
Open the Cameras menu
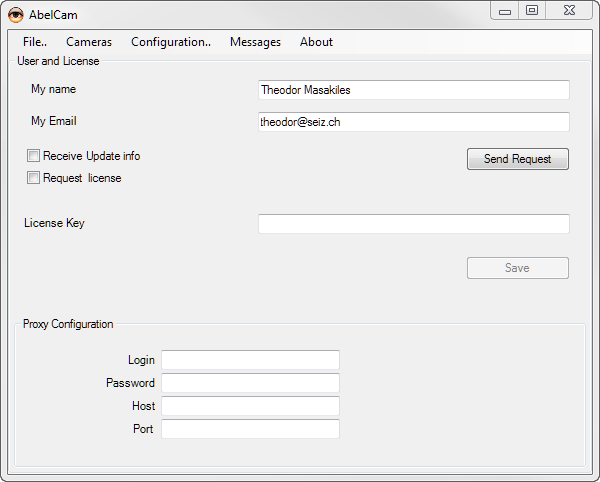[89, 42]
